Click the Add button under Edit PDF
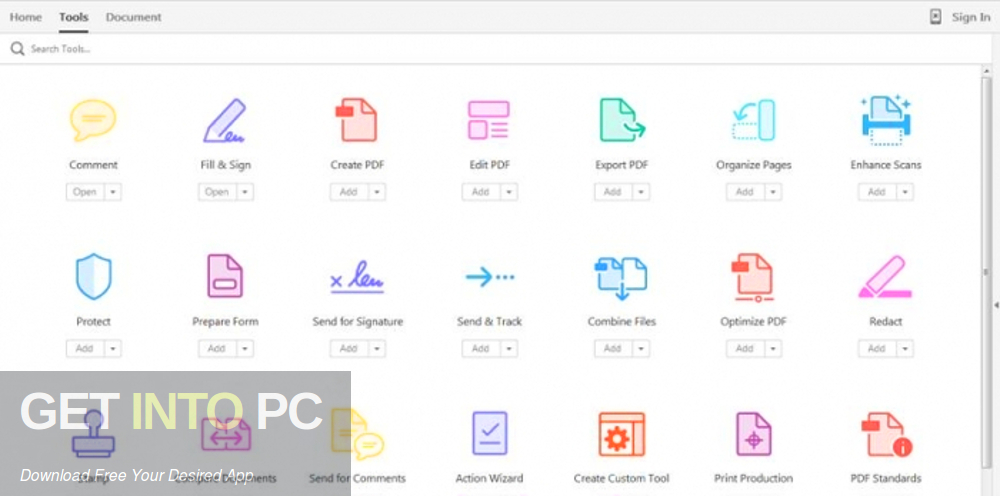 (x=481, y=192)
